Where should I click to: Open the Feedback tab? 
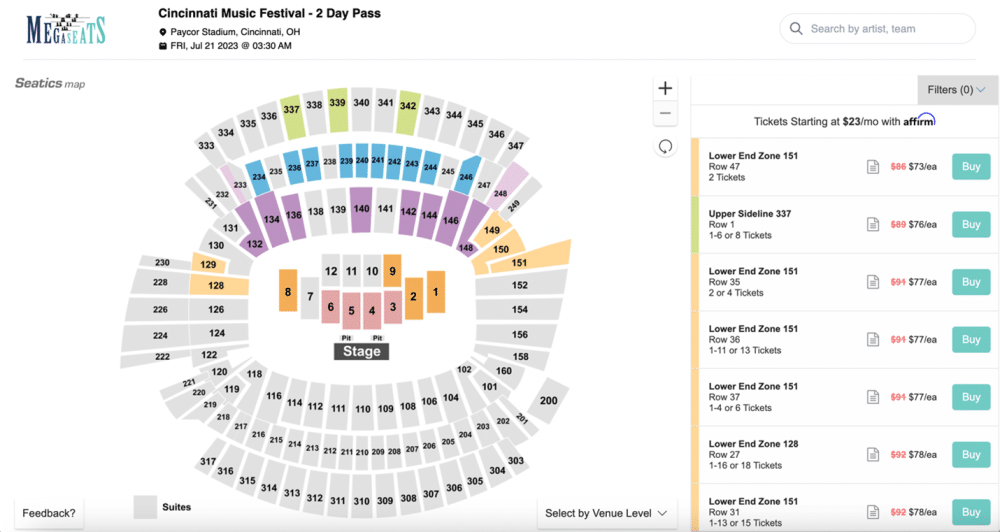click(49, 513)
